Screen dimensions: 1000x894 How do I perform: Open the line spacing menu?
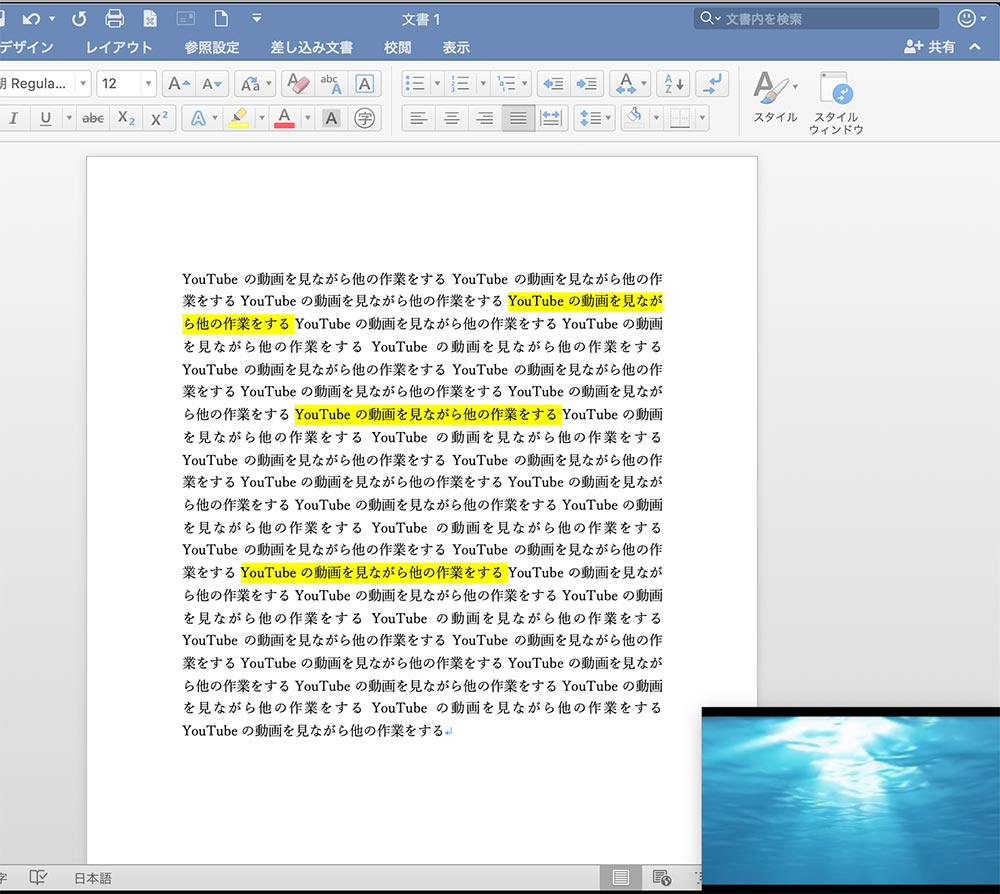click(594, 118)
